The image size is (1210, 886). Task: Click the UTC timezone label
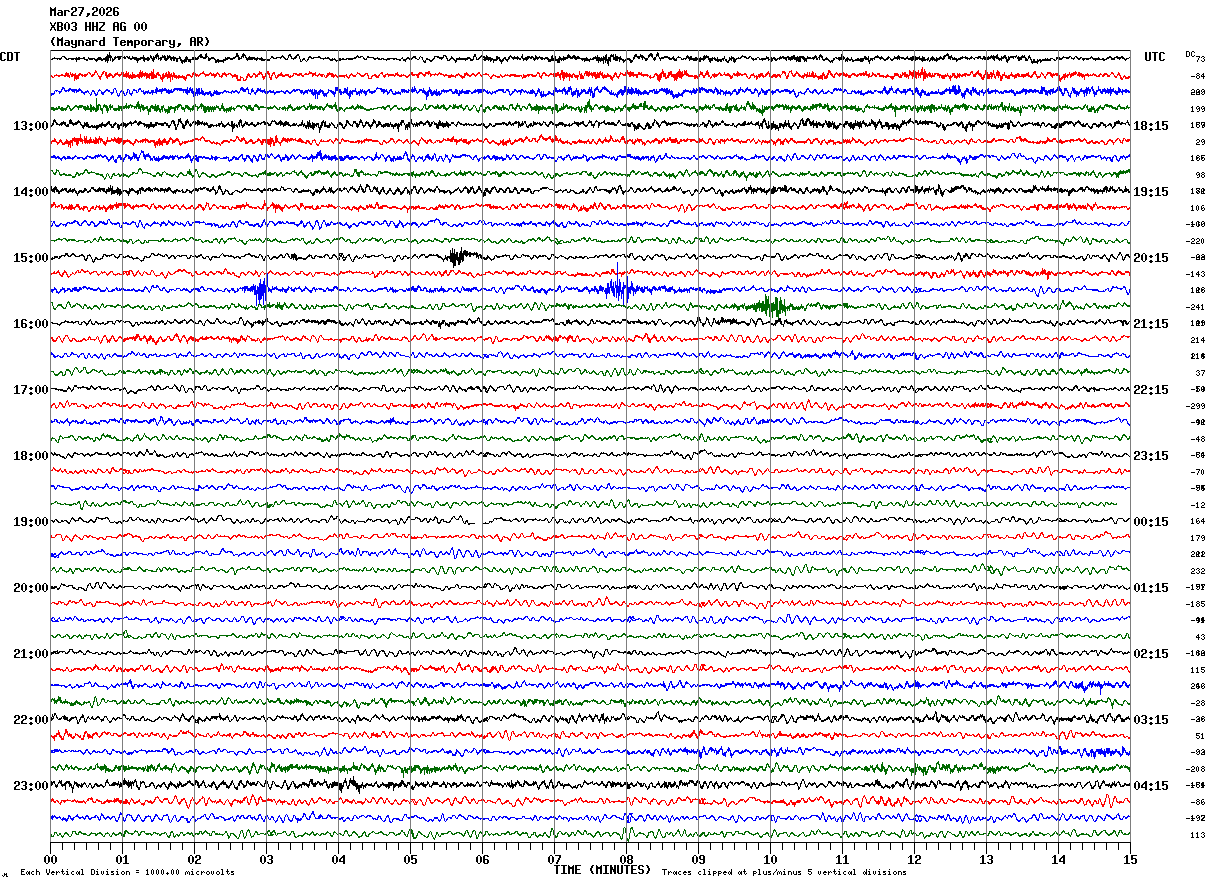[1155, 57]
